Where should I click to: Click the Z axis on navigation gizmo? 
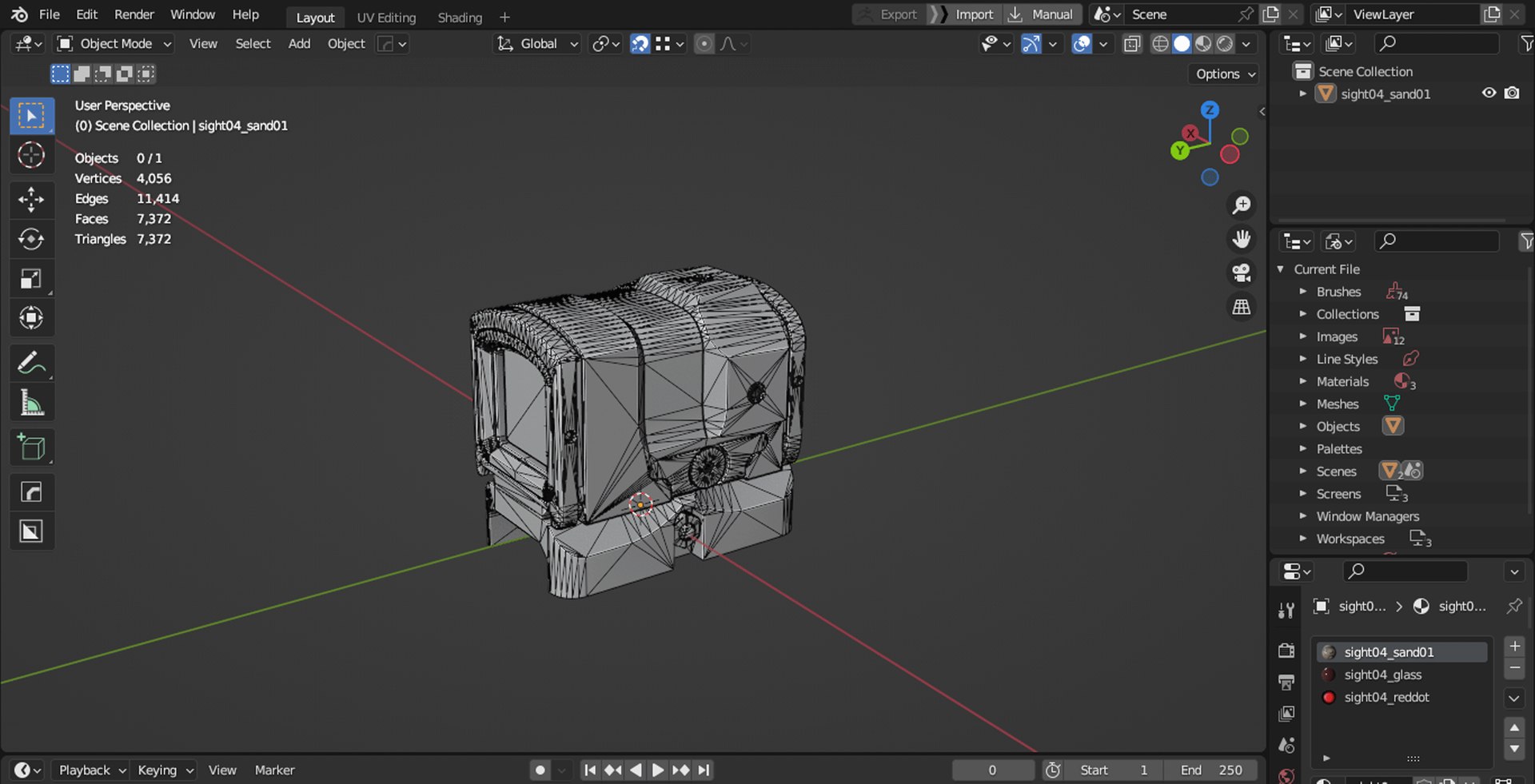[x=1210, y=109]
